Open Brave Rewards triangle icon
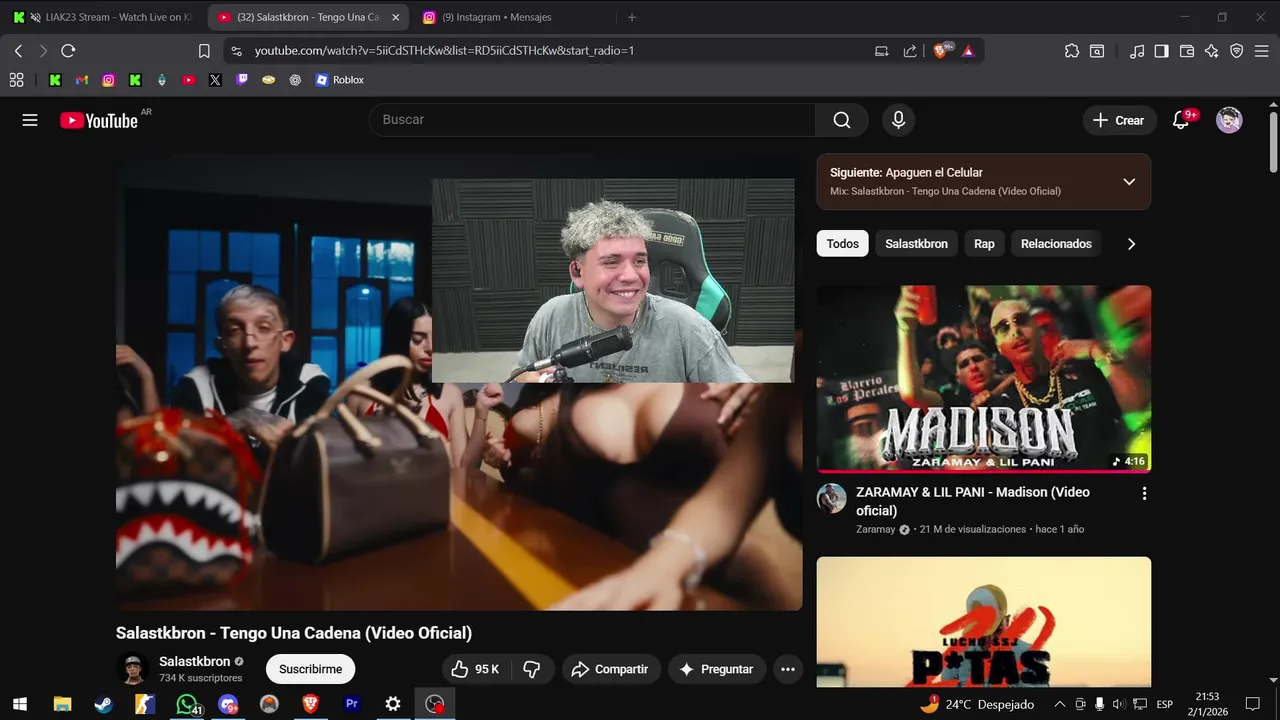Screen dimensions: 1280x720 click(968, 50)
